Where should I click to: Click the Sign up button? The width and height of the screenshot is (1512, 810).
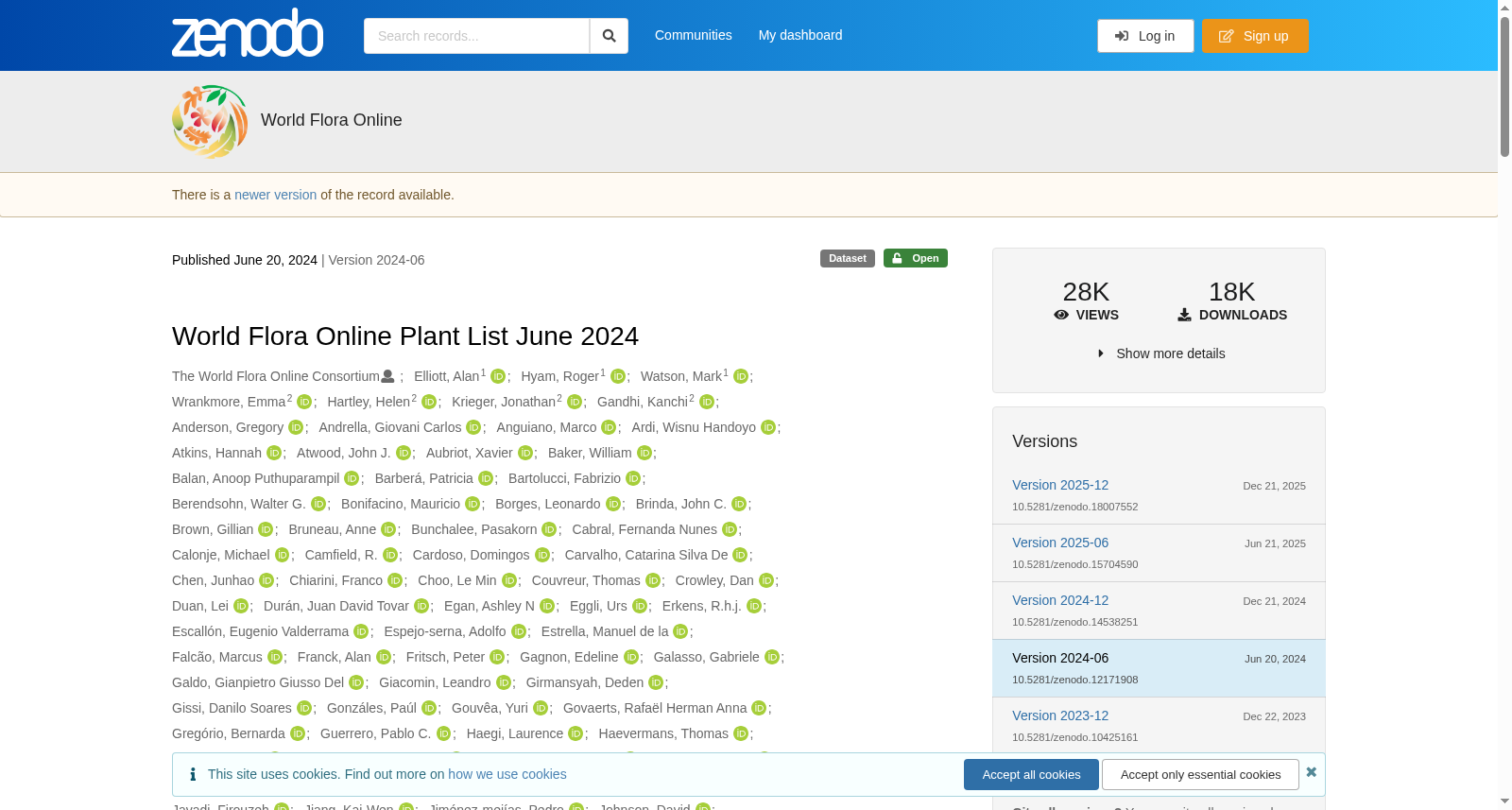pos(1255,36)
